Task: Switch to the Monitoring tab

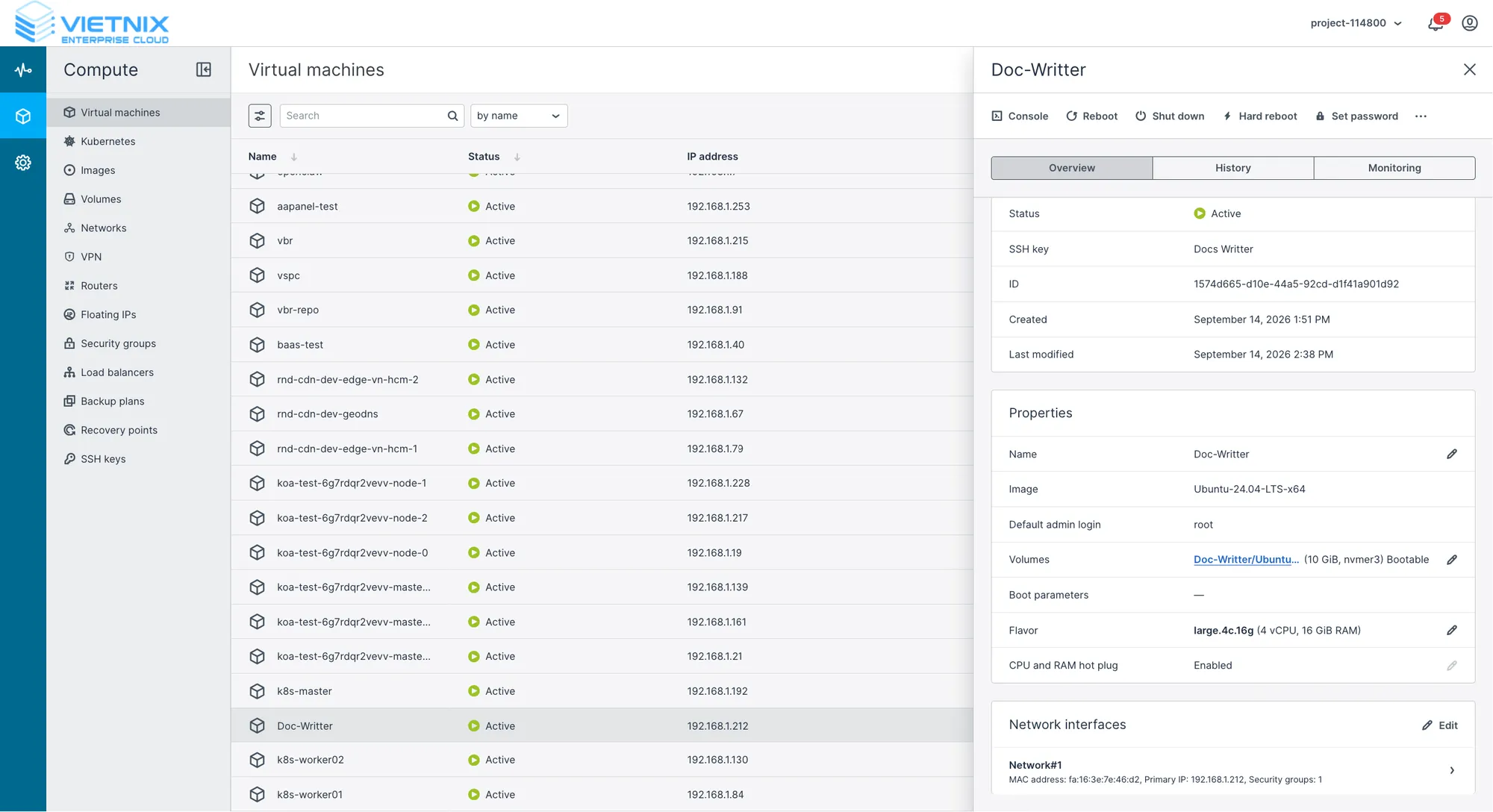Action: pos(1394,168)
